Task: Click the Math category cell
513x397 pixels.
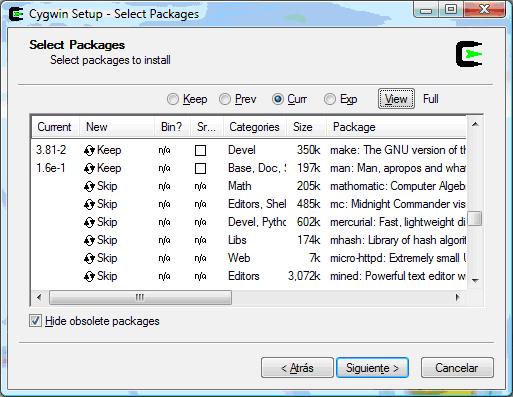Action: pos(240,186)
